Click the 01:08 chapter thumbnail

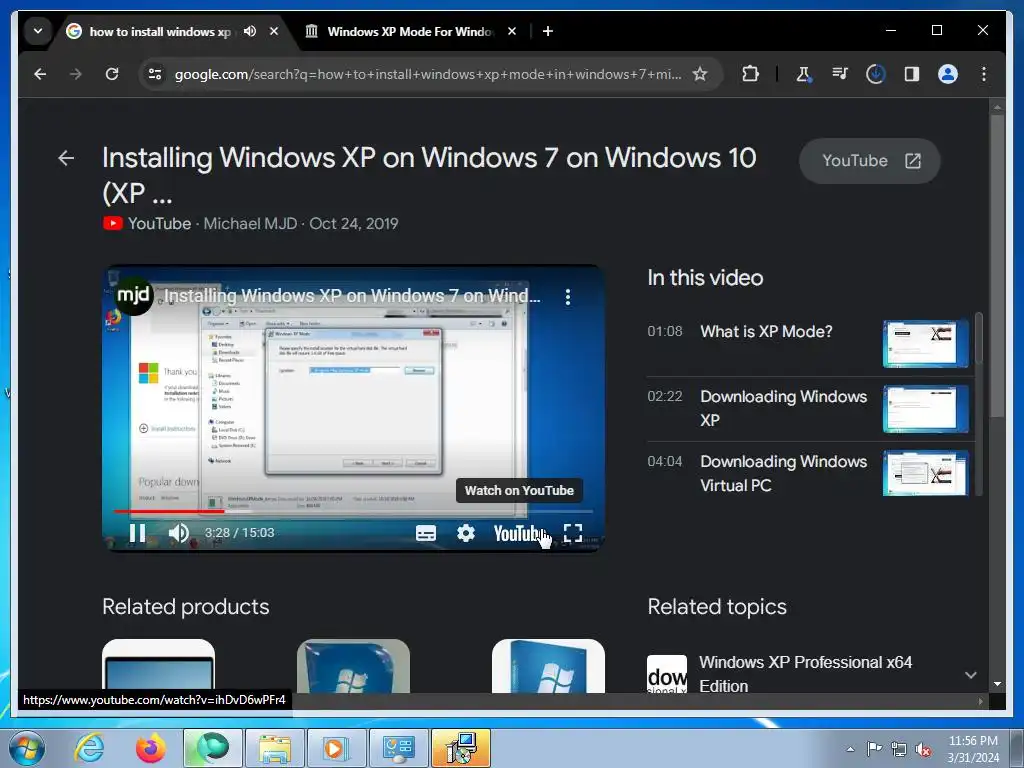(925, 344)
